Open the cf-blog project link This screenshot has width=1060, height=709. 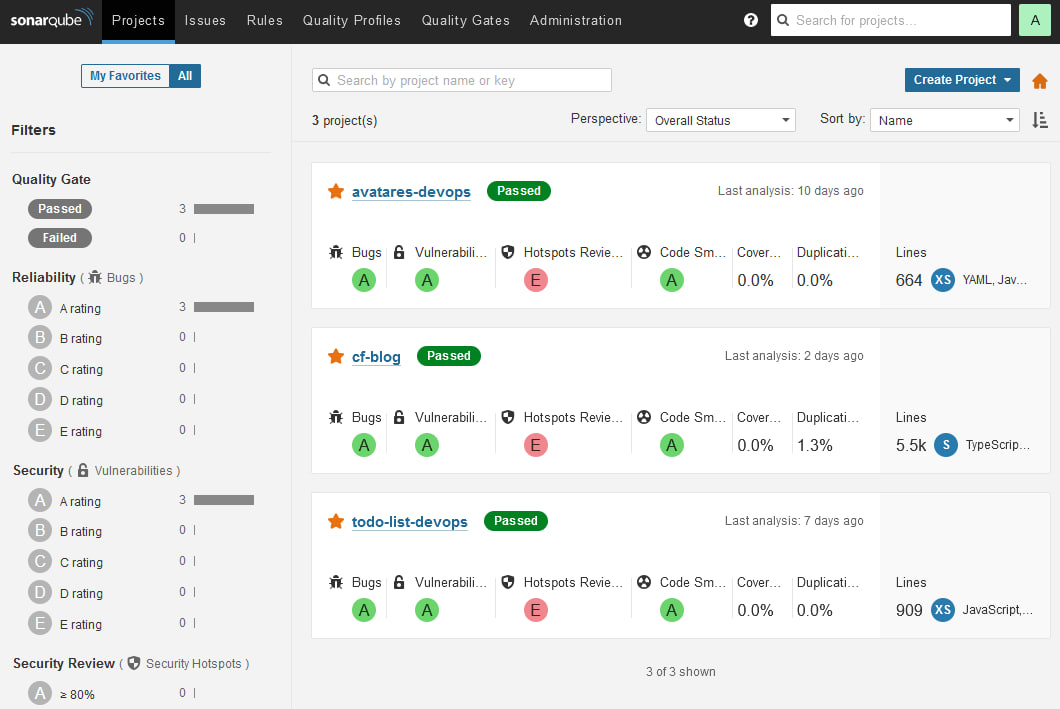[x=376, y=357]
